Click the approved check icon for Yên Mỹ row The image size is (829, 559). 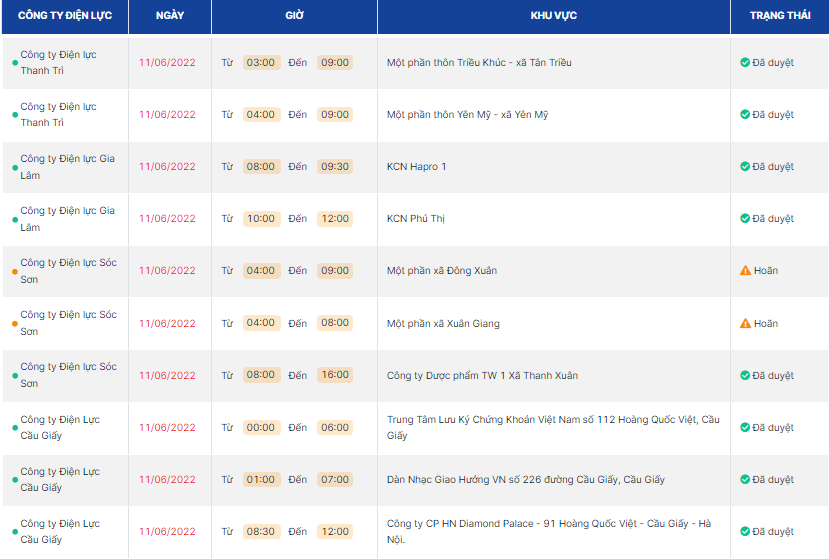pyautogui.click(x=745, y=114)
